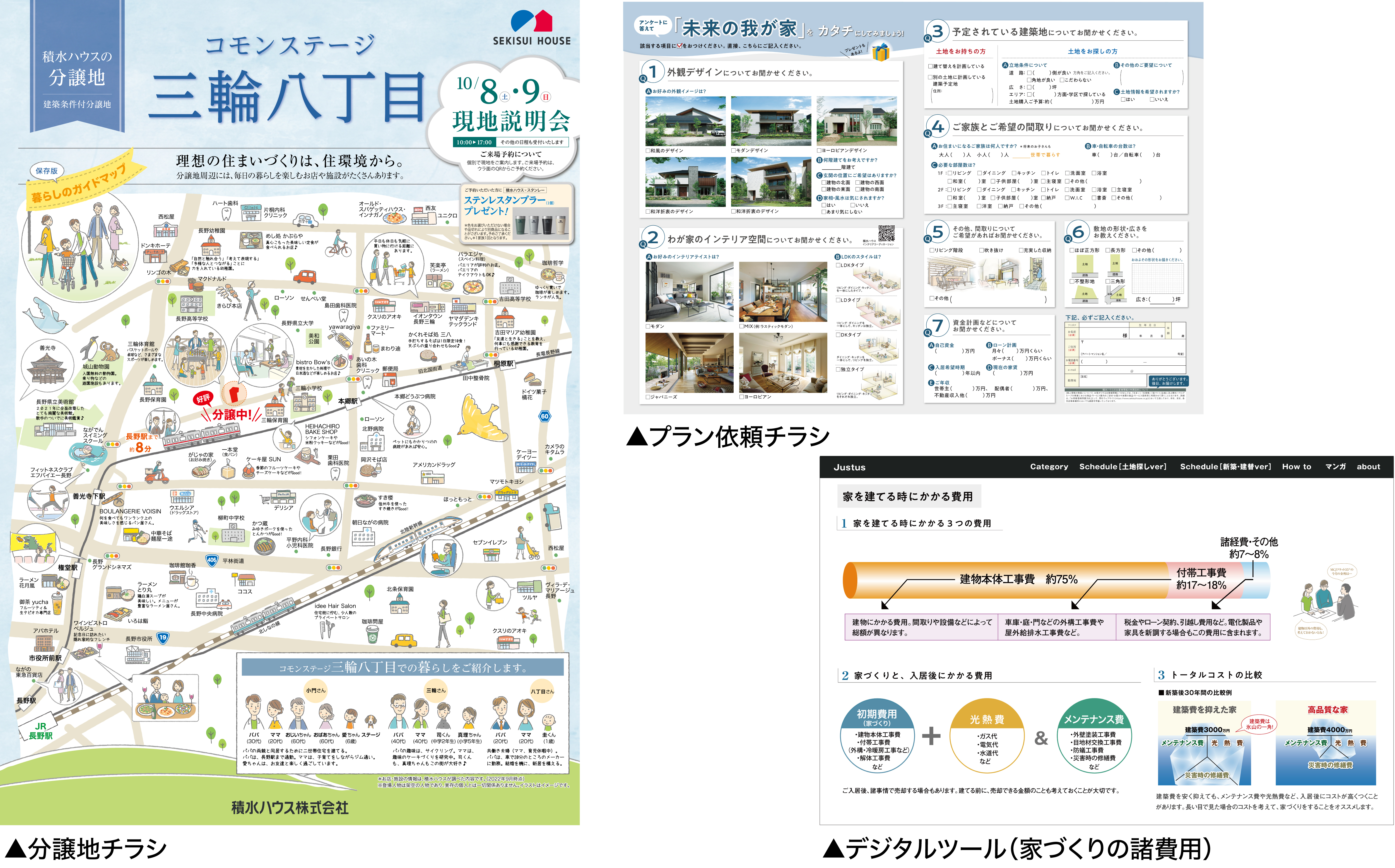Click the モダン interior photo
Image resolution: width=1395 pixels, height=868 pixels.
coord(690,292)
